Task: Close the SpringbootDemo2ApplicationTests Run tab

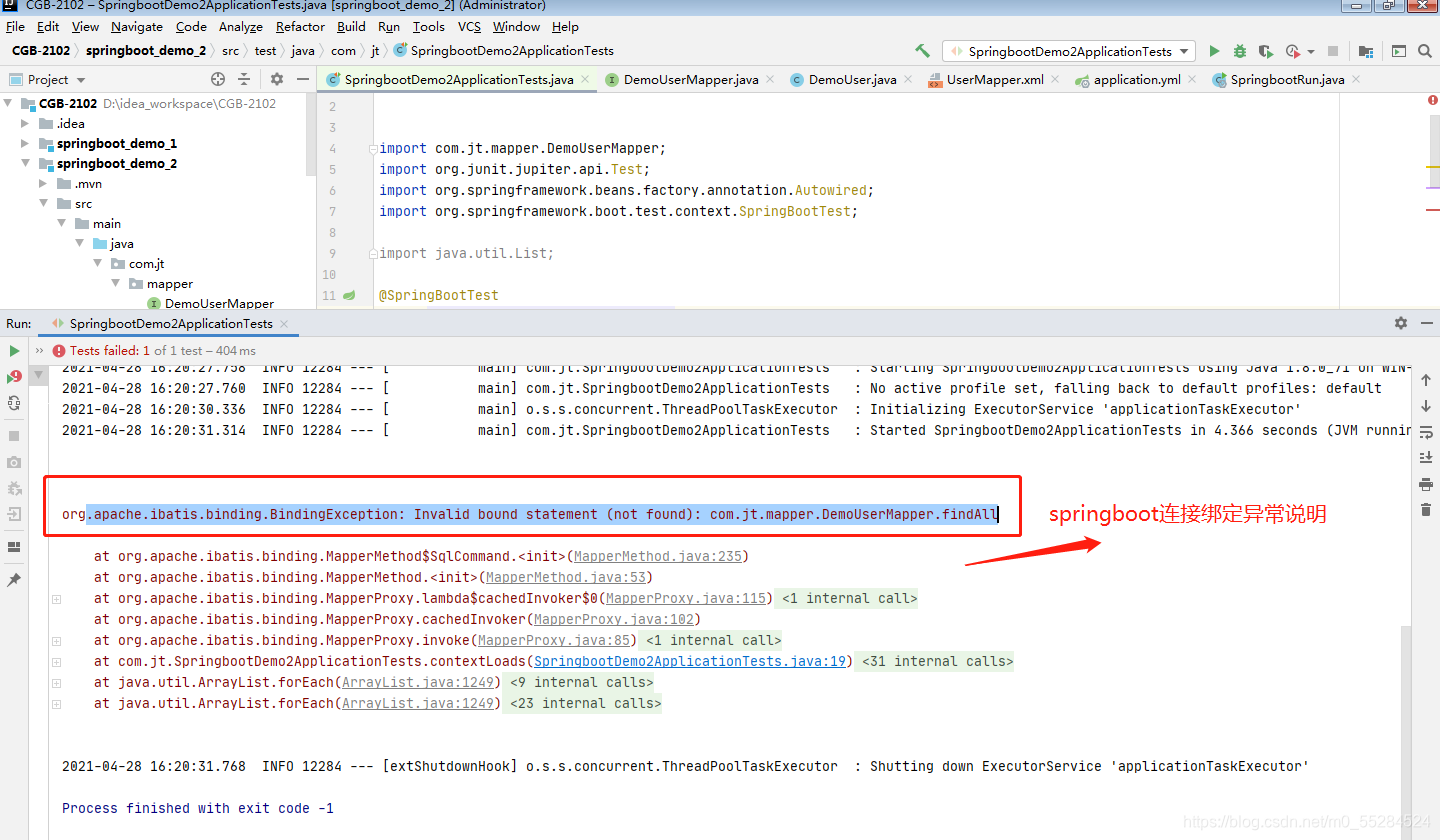Action: [x=284, y=324]
